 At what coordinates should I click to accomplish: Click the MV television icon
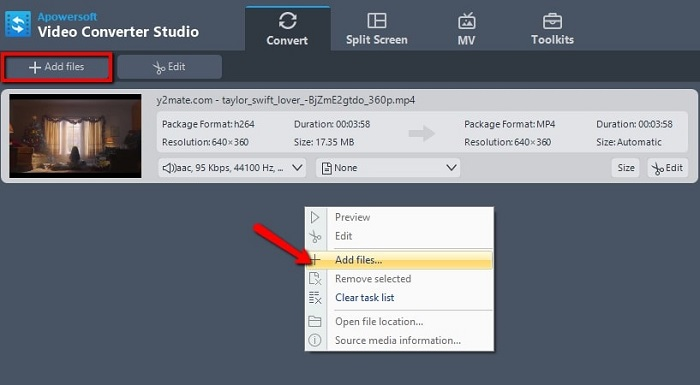[467, 21]
